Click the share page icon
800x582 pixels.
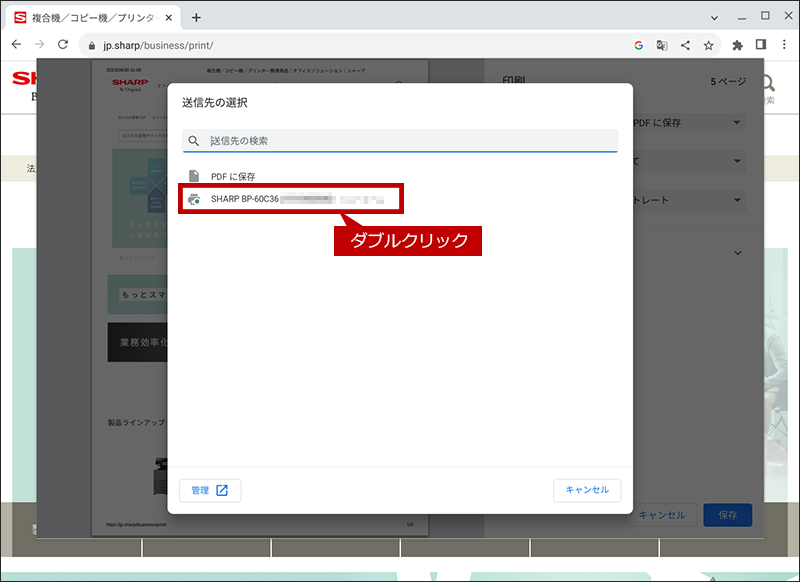685,45
